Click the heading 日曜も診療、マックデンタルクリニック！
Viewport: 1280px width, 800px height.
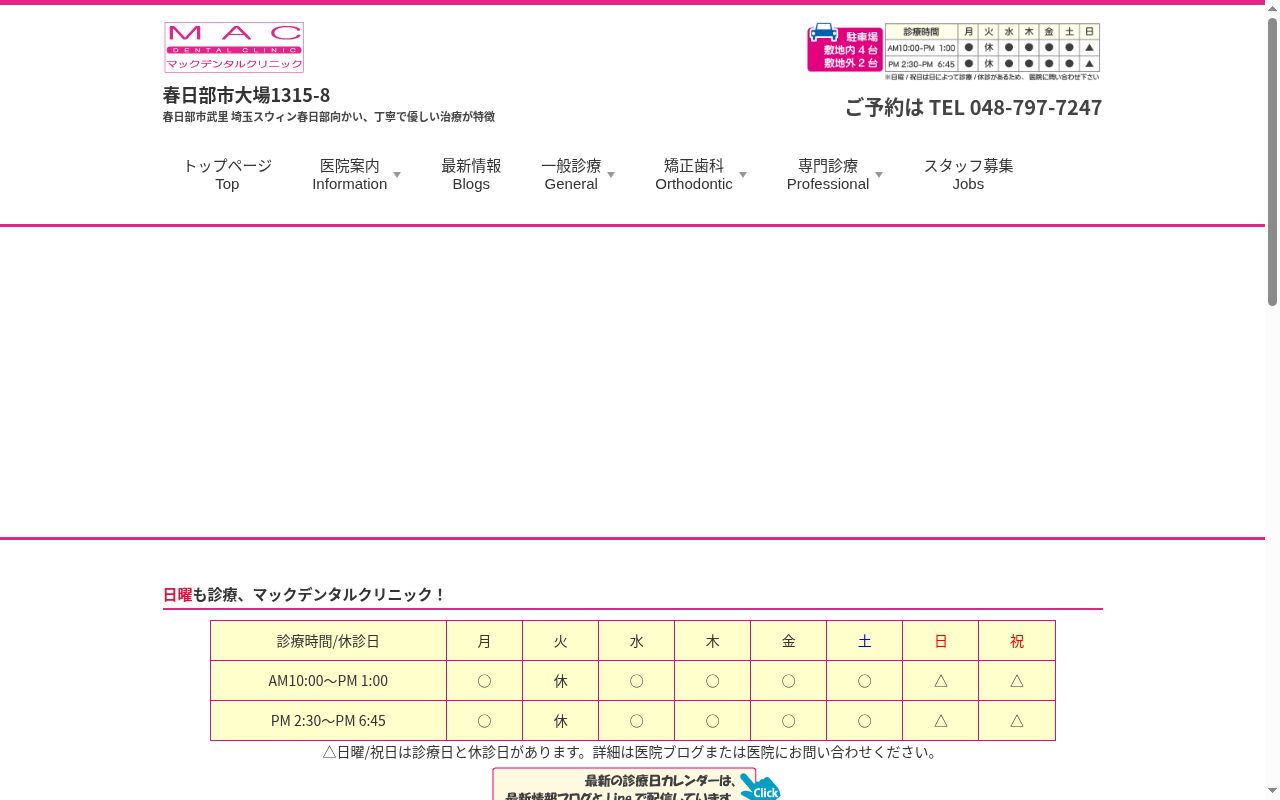[304, 594]
